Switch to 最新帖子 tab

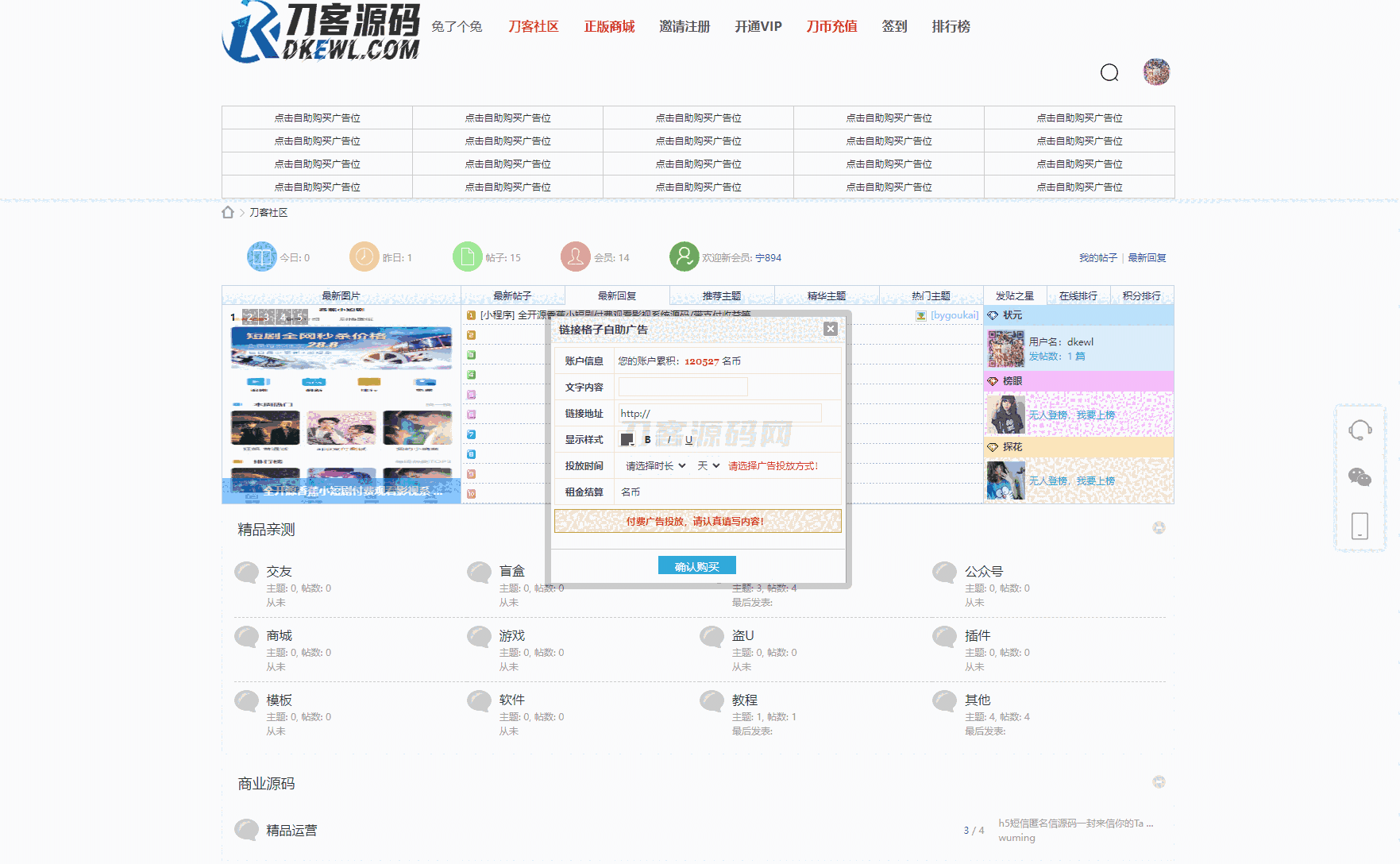(x=512, y=295)
